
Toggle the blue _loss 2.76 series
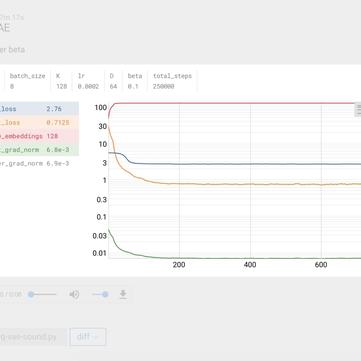[39, 109]
